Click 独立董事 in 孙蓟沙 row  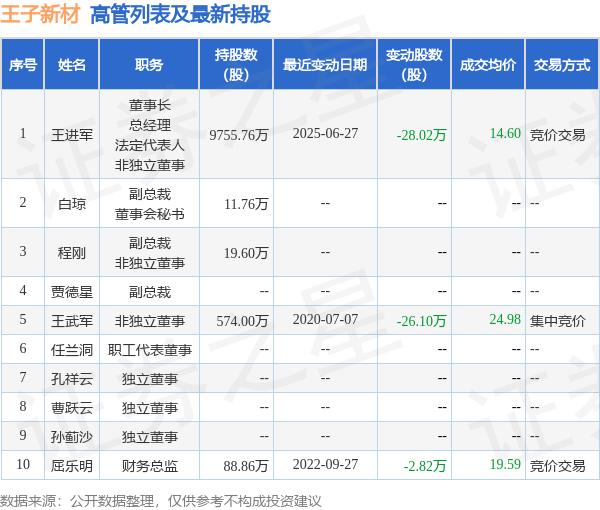(x=150, y=437)
